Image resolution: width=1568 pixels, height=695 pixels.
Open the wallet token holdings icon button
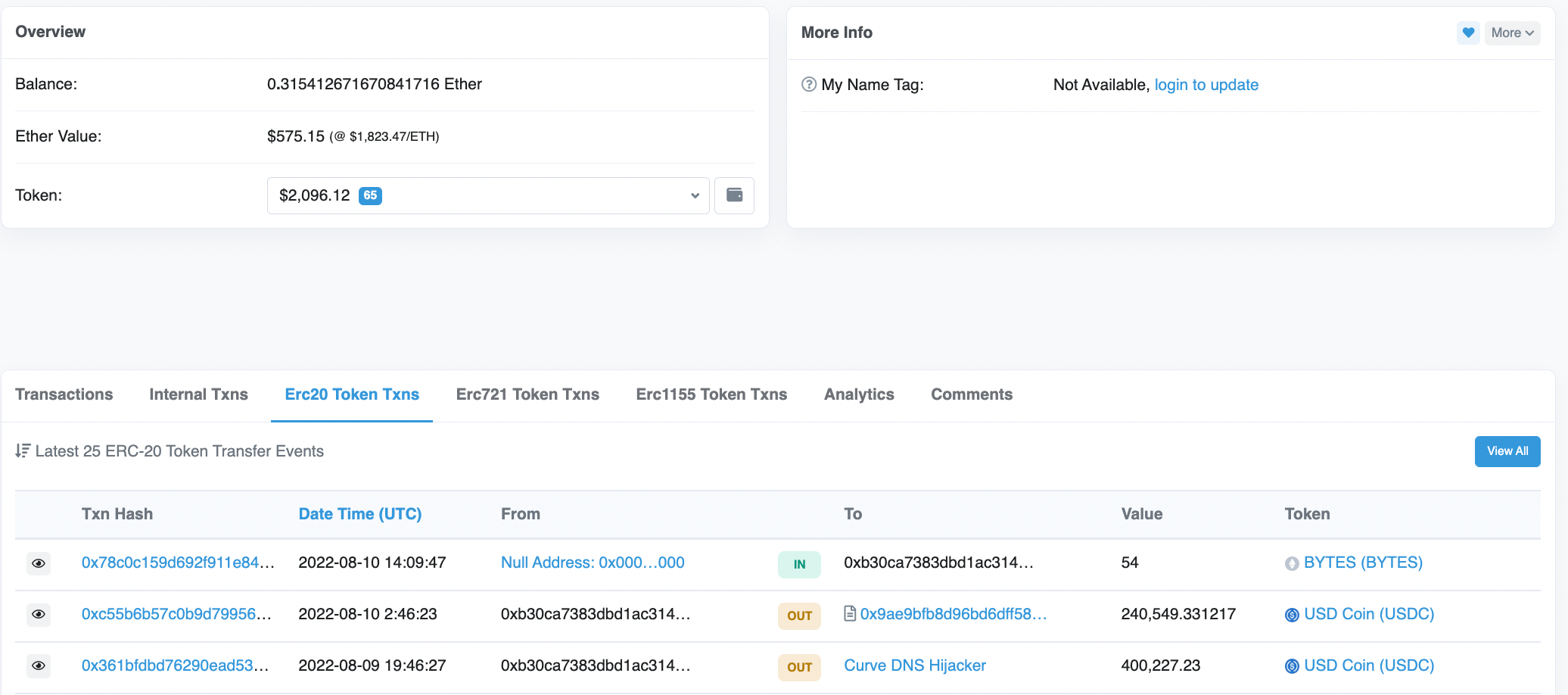(734, 195)
